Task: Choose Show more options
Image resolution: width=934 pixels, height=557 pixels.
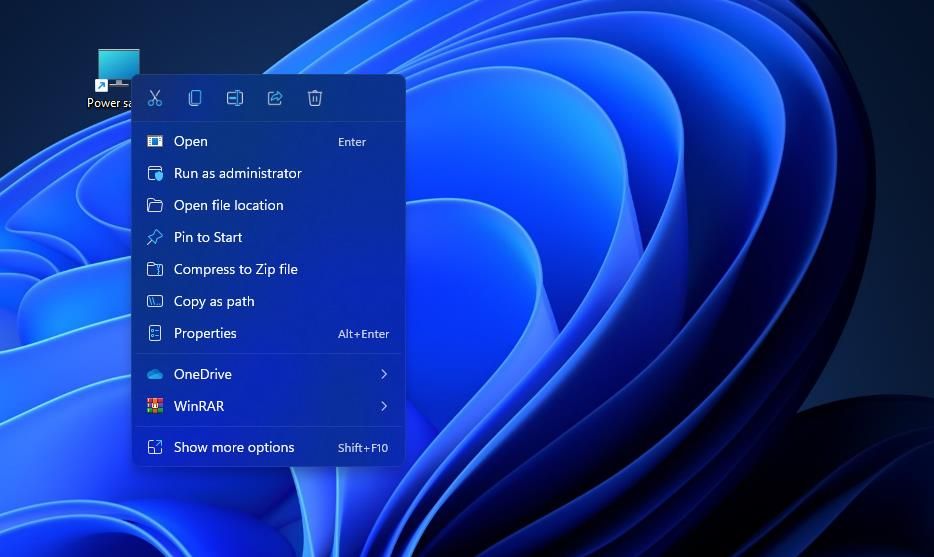Action: tap(268, 447)
